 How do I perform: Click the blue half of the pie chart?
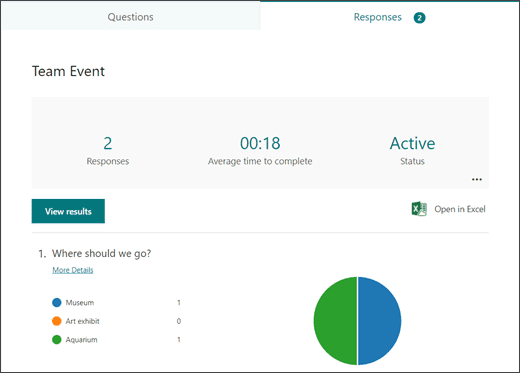click(x=380, y=321)
